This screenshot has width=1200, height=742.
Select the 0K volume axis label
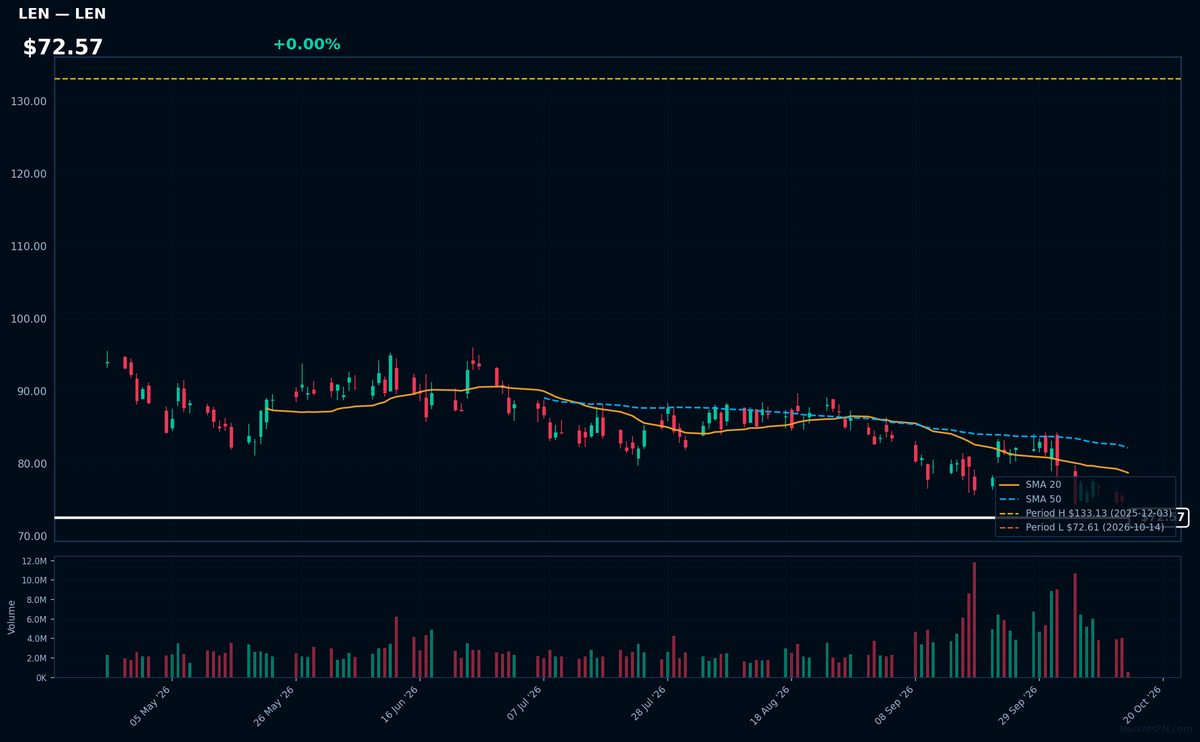coord(41,678)
